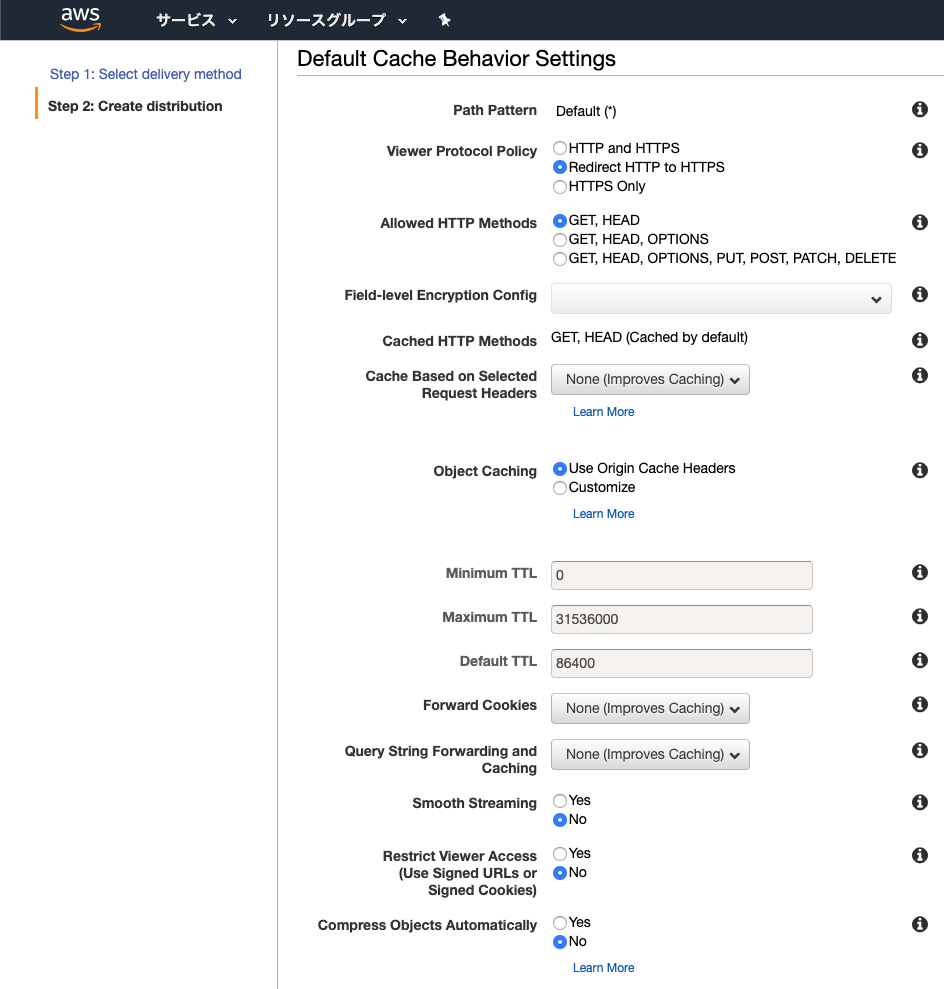The image size is (944, 989).
Task: Enable Compress Objects Automatically with Yes
Action: [560, 923]
